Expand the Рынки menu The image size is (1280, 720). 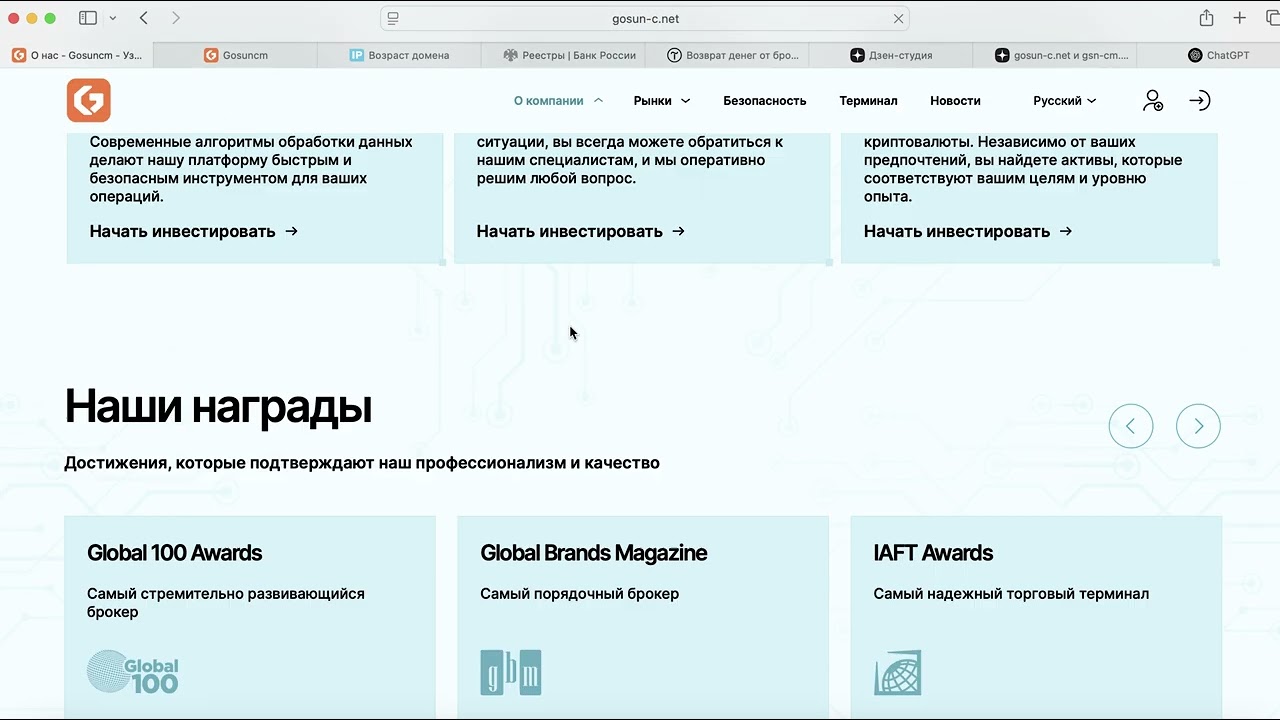tap(662, 100)
